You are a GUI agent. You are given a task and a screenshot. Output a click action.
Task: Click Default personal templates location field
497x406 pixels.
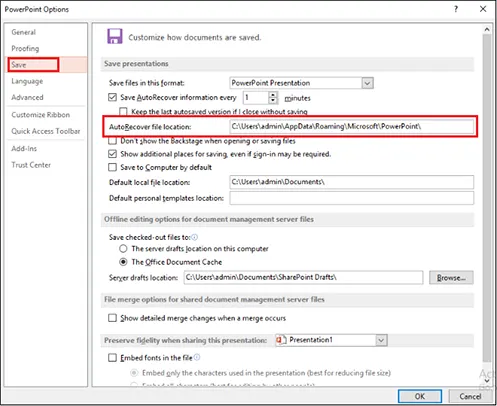coord(352,198)
